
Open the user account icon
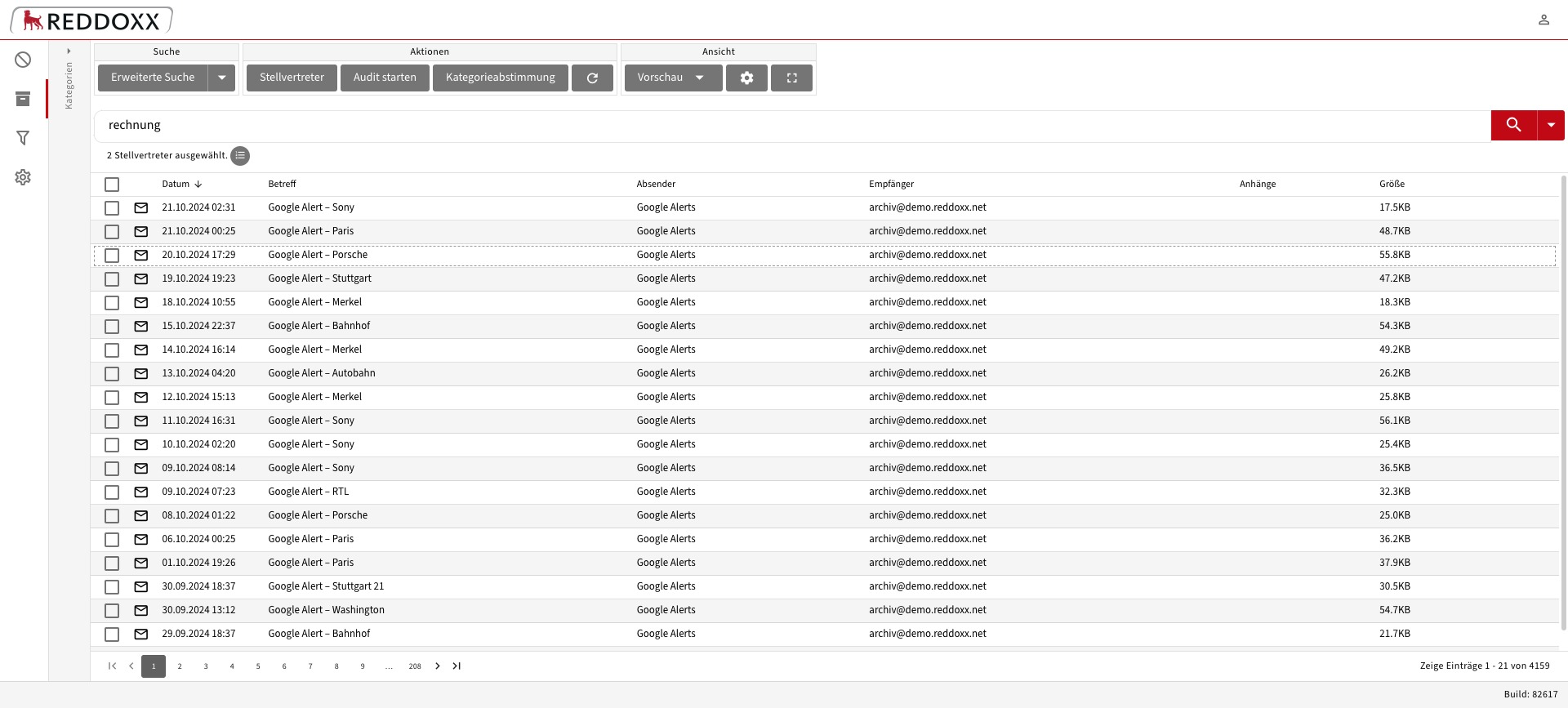pyautogui.click(x=1543, y=20)
